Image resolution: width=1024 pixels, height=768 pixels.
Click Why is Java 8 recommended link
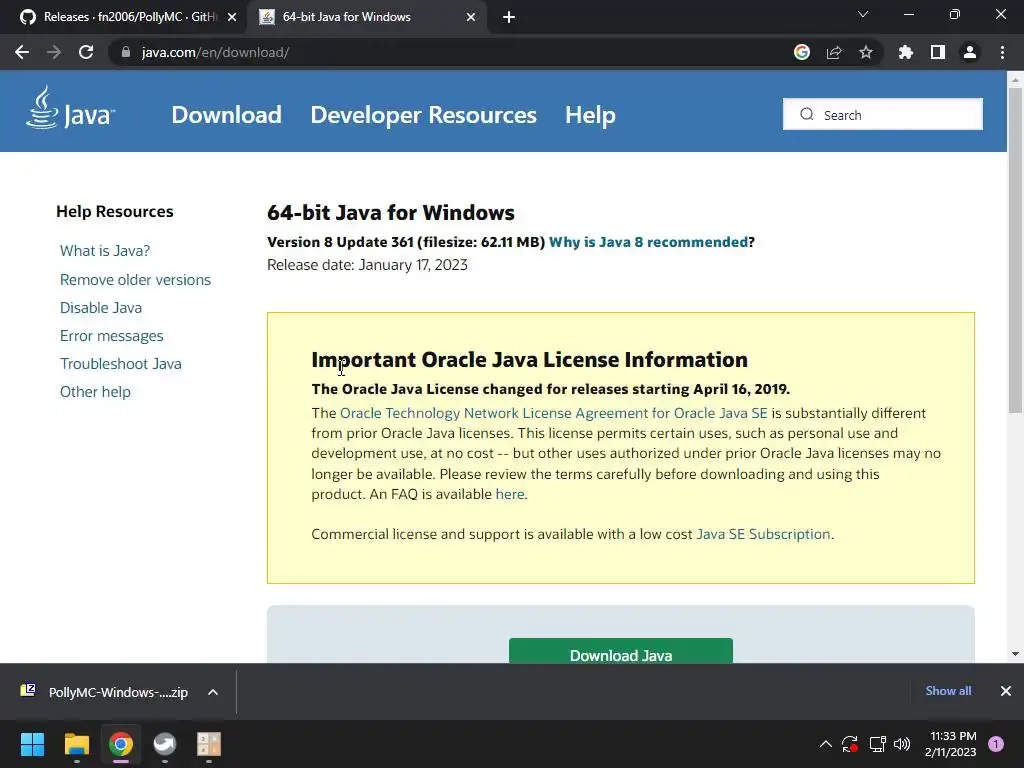coord(648,242)
